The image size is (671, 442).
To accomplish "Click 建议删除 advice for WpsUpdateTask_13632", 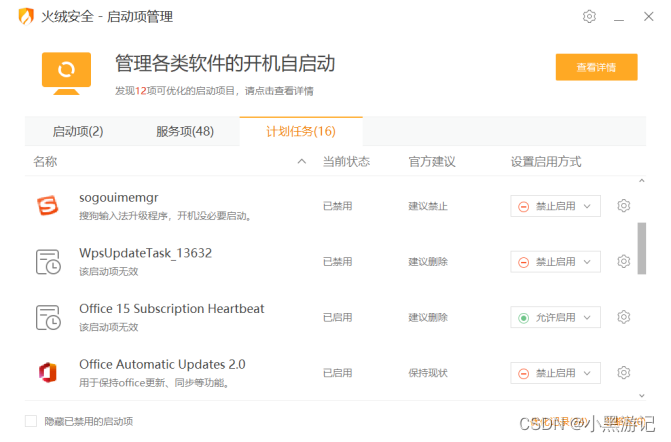I will [428, 262].
